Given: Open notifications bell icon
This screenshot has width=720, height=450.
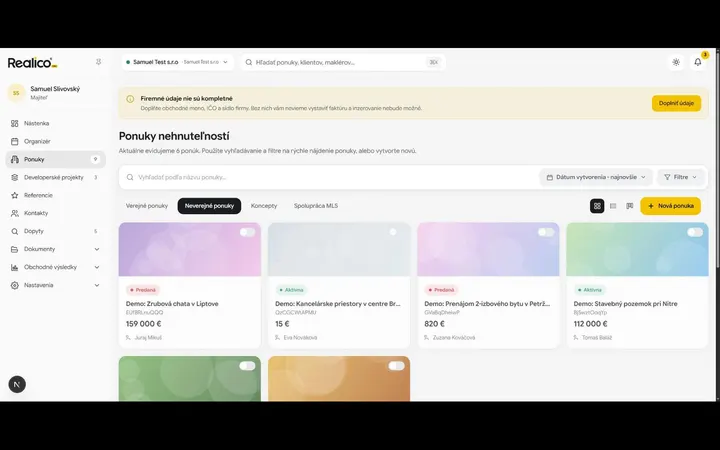Looking at the screenshot, I should (698, 62).
